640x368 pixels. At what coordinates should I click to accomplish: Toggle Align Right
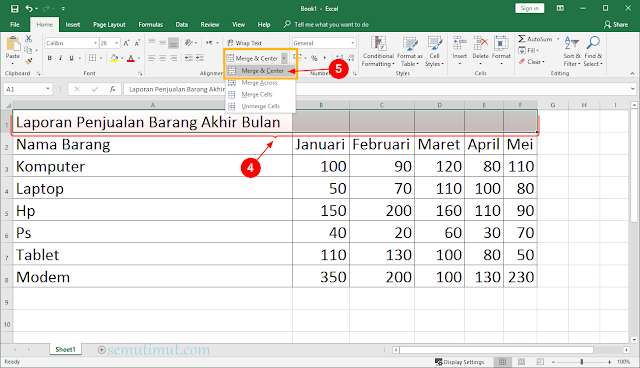[x=173, y=58]
